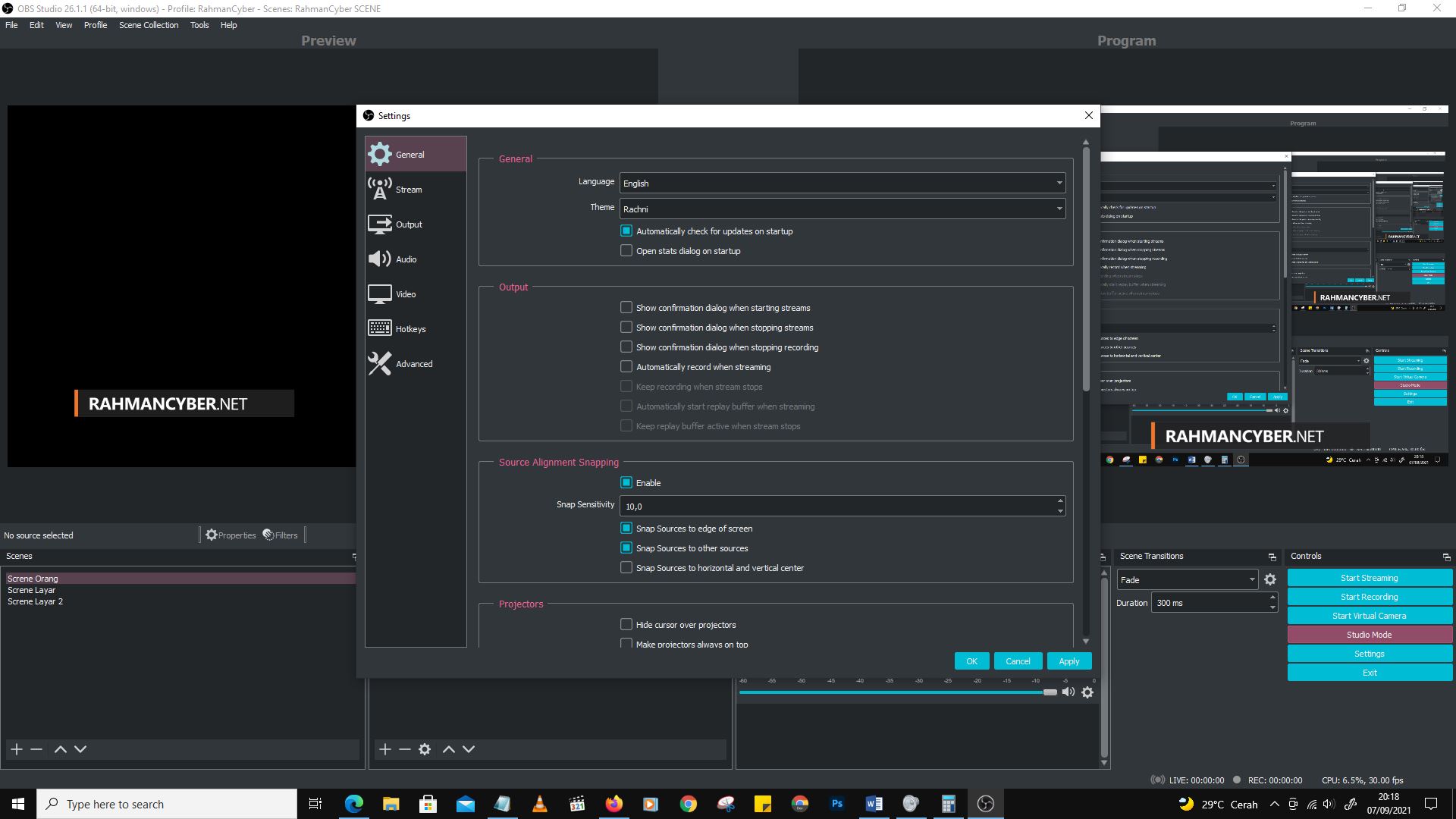Image resolution: width=1456 pixels, height=819 pixels.
Task: Click the Hotkeys settings icon
Action: pyautogui.click(x=379, y=328)
